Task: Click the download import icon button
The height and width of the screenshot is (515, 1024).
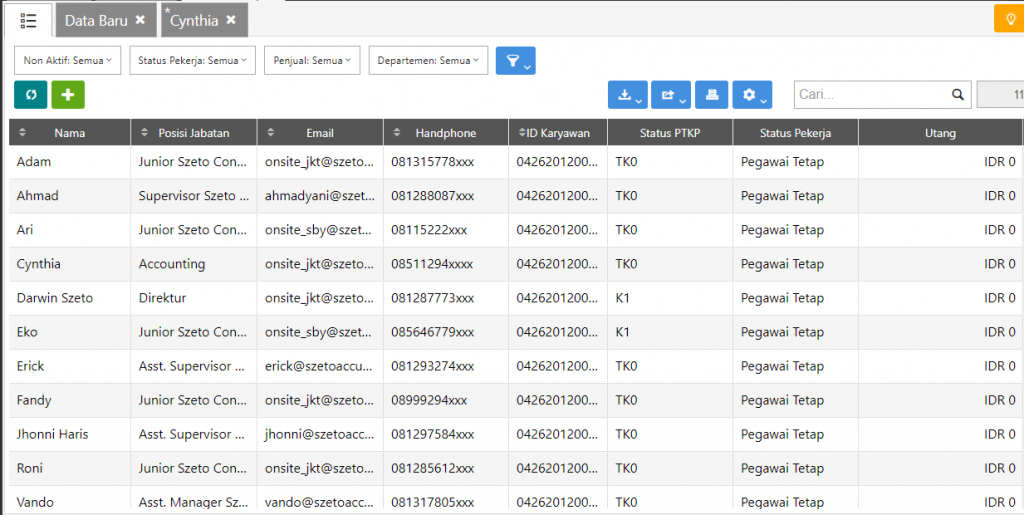Action: [627, 95]
